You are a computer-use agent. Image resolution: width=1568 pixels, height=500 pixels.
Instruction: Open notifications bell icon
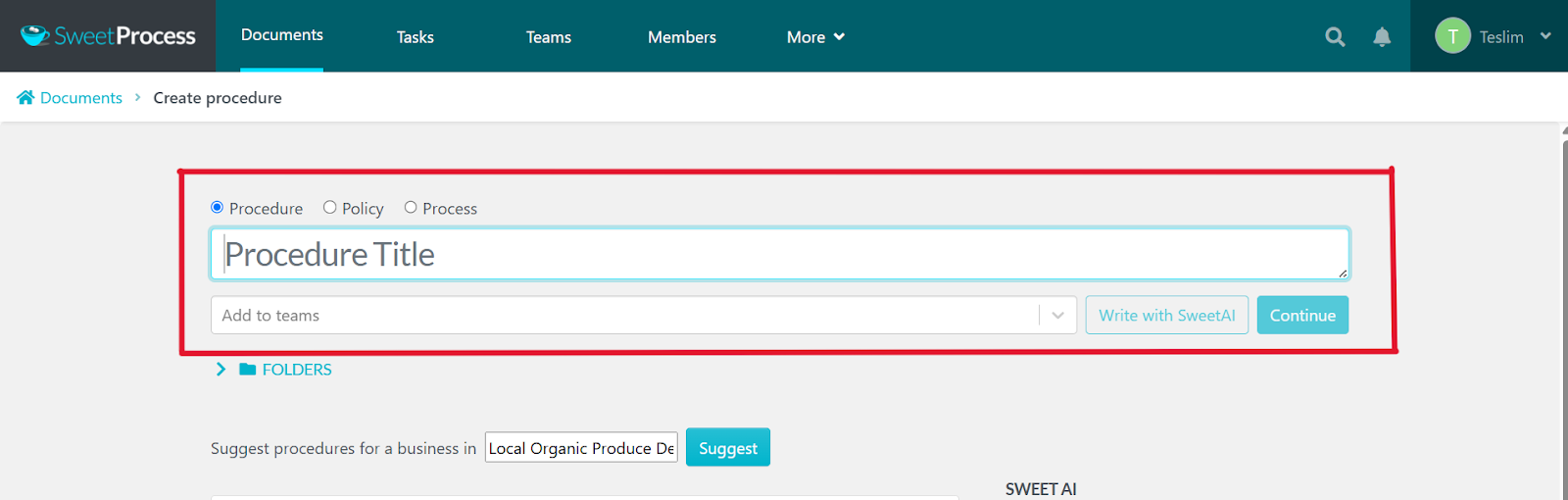click(1382, 37)
